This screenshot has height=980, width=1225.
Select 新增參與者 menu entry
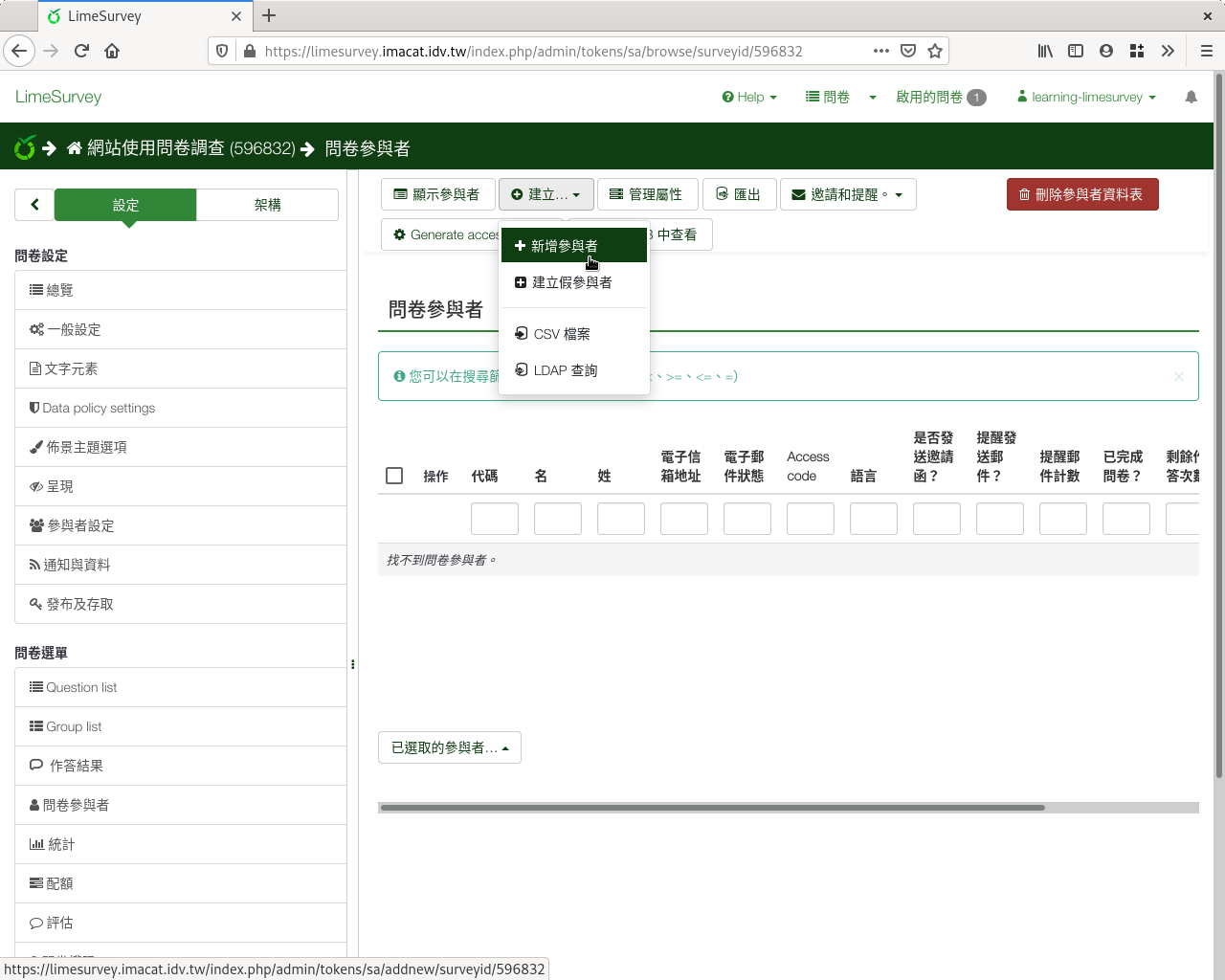(574, 246)
